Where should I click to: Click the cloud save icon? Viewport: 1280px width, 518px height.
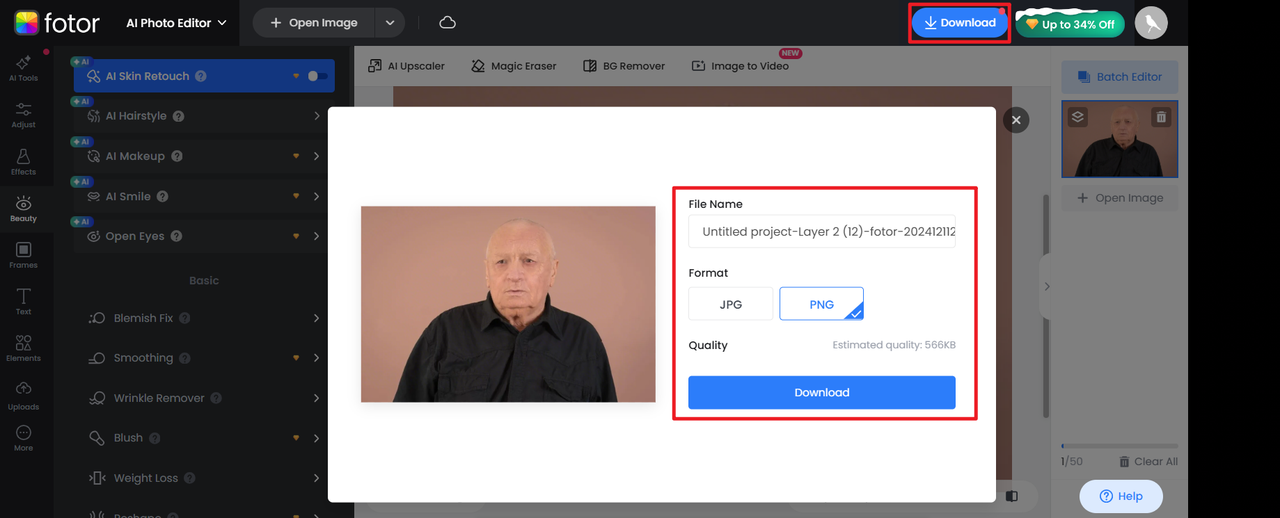click(448, 22)
